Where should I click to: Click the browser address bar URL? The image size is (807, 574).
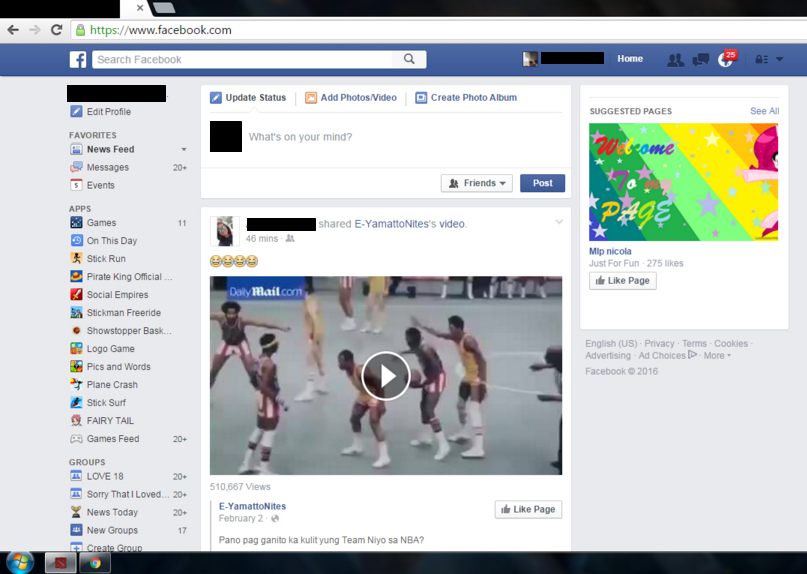coord(161,30)
